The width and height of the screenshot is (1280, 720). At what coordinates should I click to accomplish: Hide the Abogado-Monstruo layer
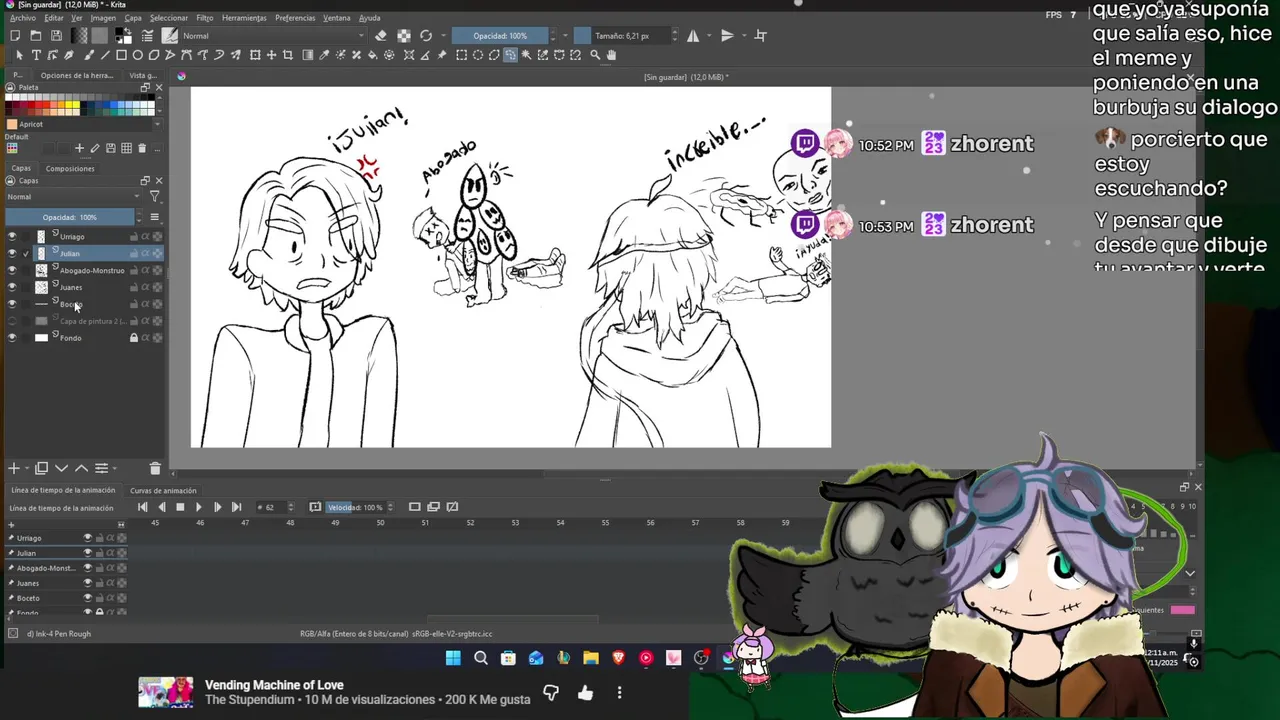click(12, 270)
